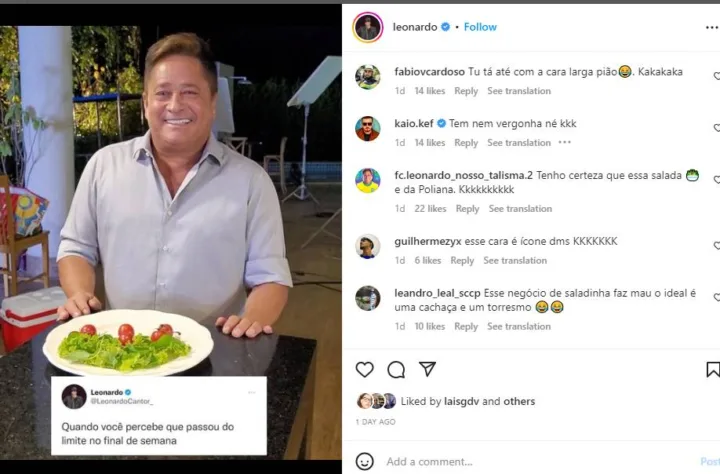Save post with bookmark icon

[712, 370]
